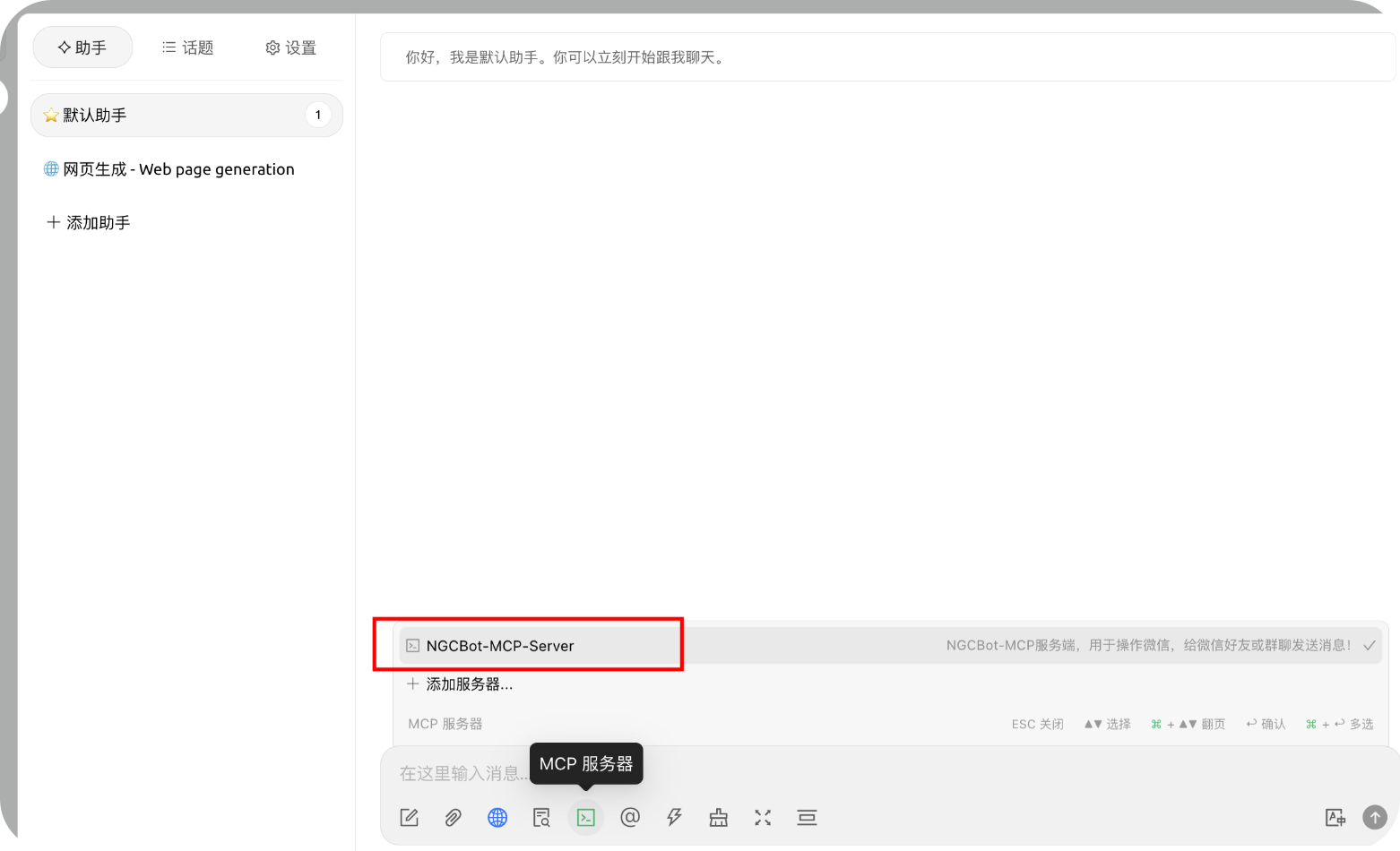Click the star icon of 默认助手
Screen dimensions: 1400x851
point(51,116)
